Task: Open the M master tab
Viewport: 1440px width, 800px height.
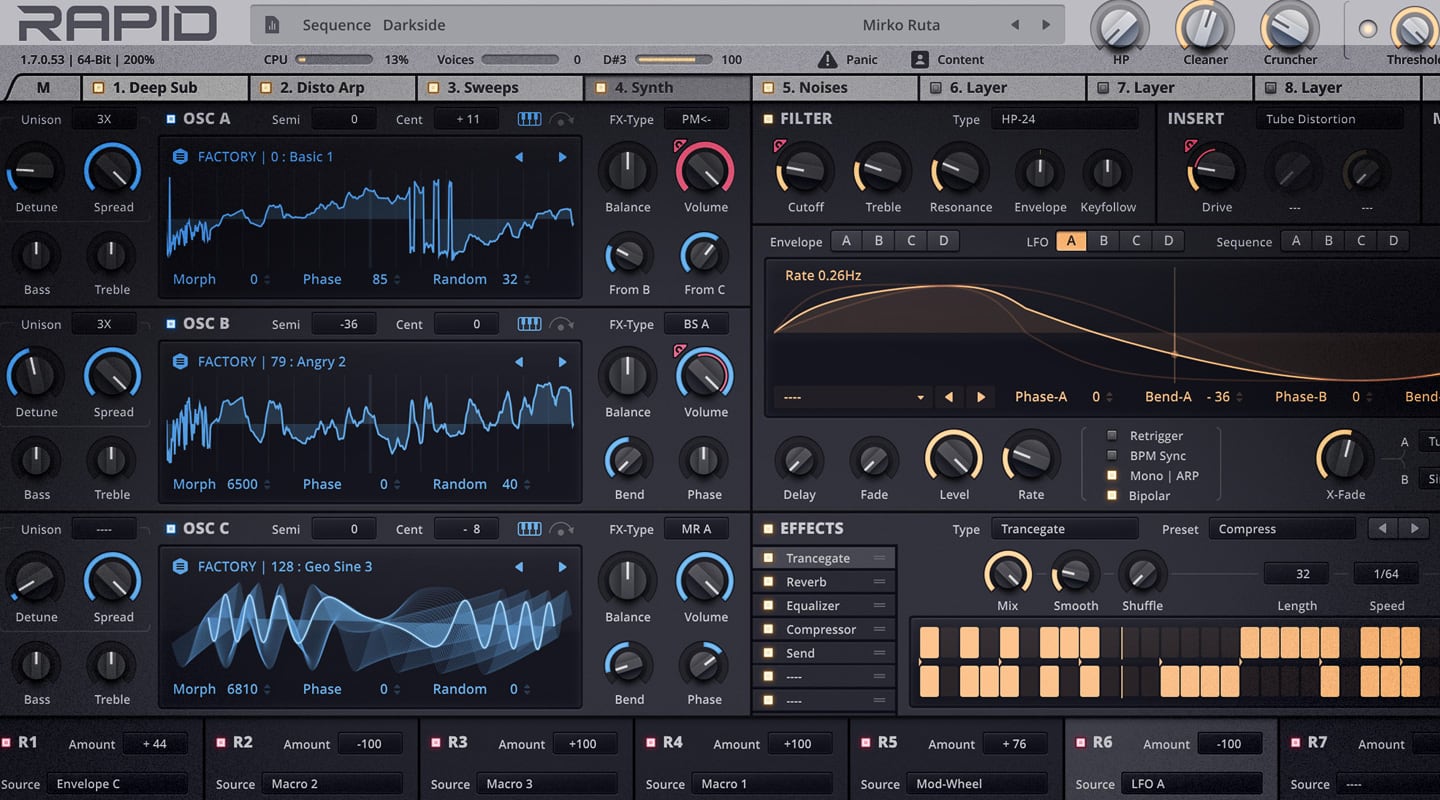Action: coord(43,88)
